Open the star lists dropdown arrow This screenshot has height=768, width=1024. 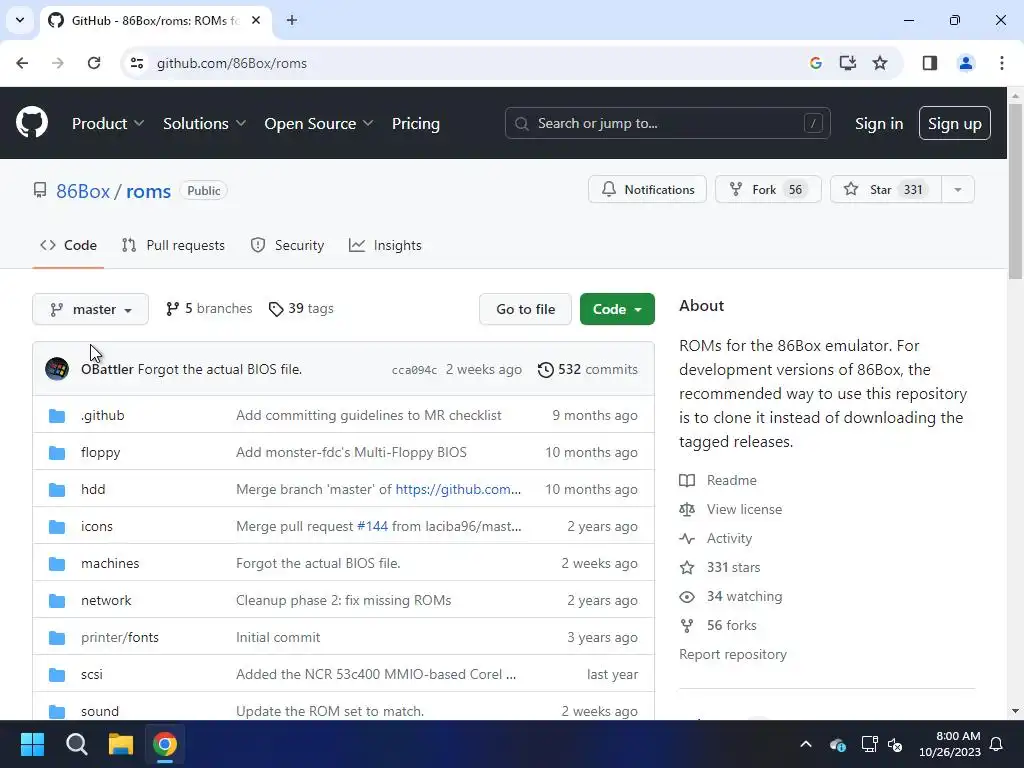958,189
